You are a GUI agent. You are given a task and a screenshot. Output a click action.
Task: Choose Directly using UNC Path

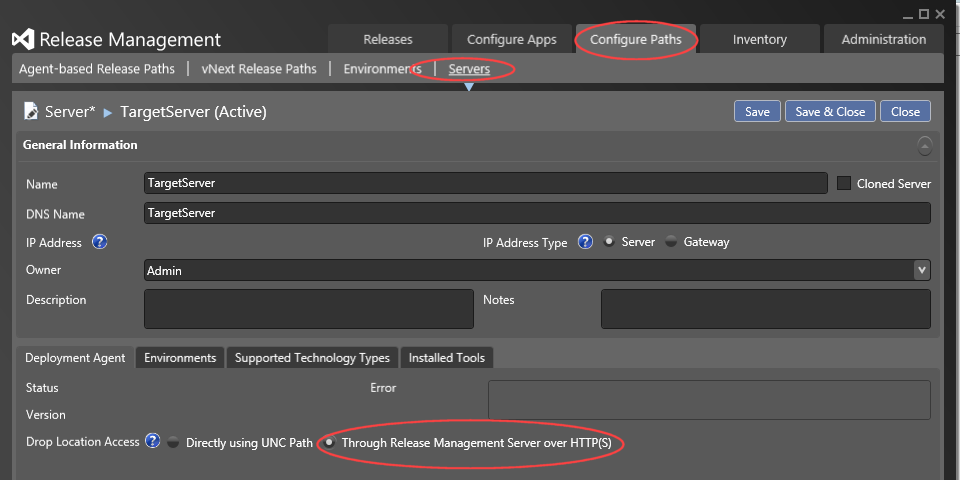click(x=173, y=442)
